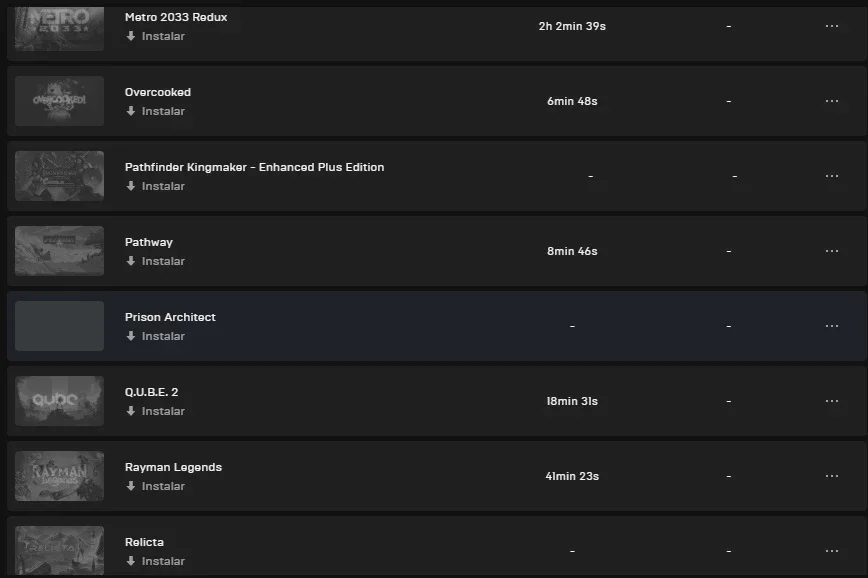Open the more options menu for Rayman Legends
Screen dimensions: 868x578
831,476
